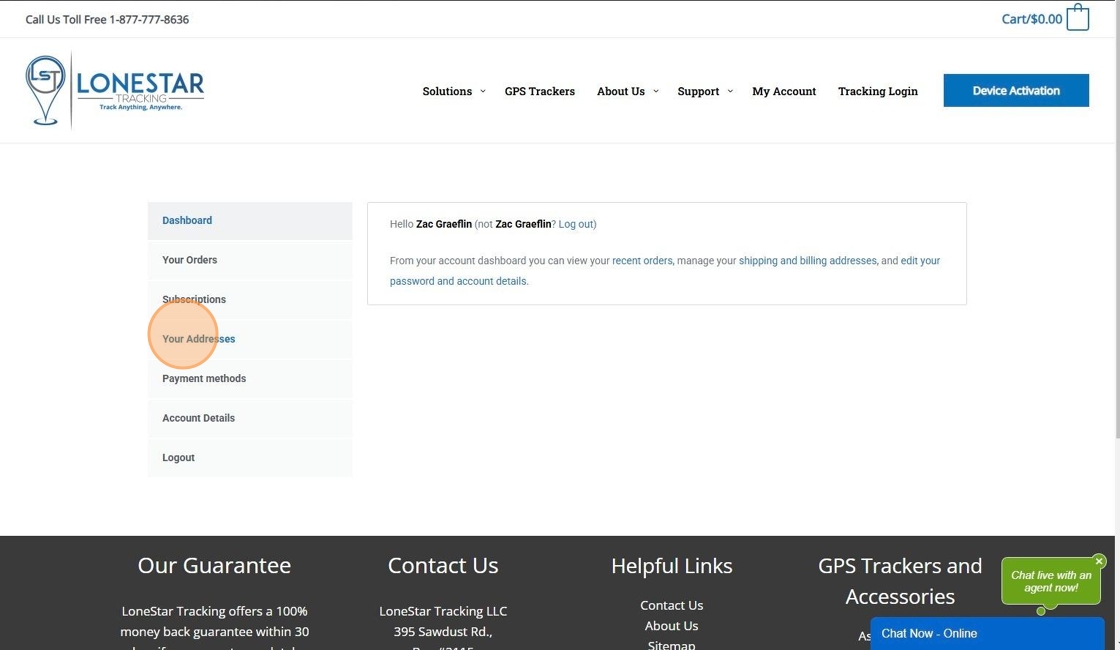Screen dimensions: 1120x650
Task: Open Subscriptions in account sidebar
Action: click(x=250, y=299)
